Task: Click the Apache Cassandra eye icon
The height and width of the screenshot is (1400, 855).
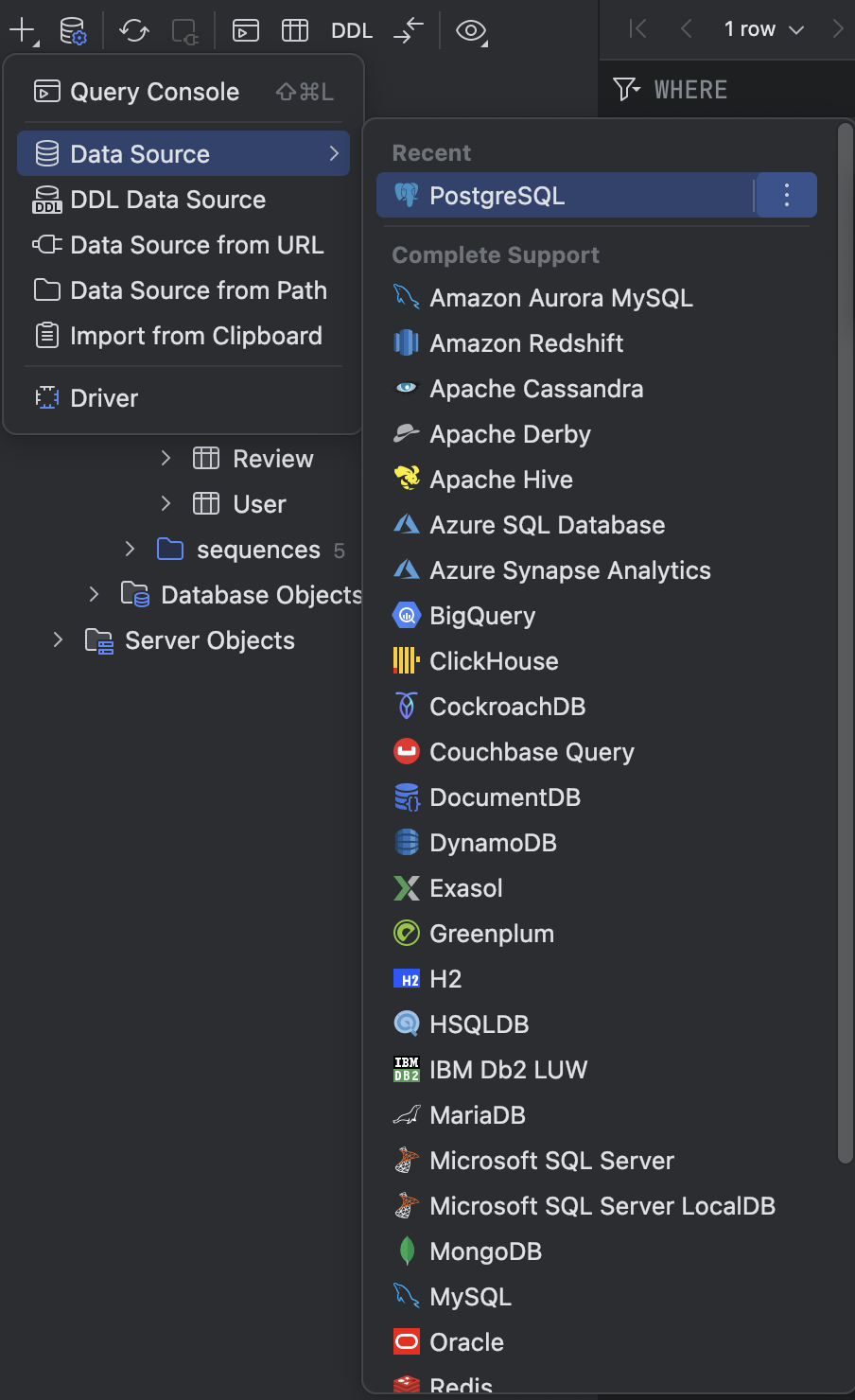Action: 407,388
